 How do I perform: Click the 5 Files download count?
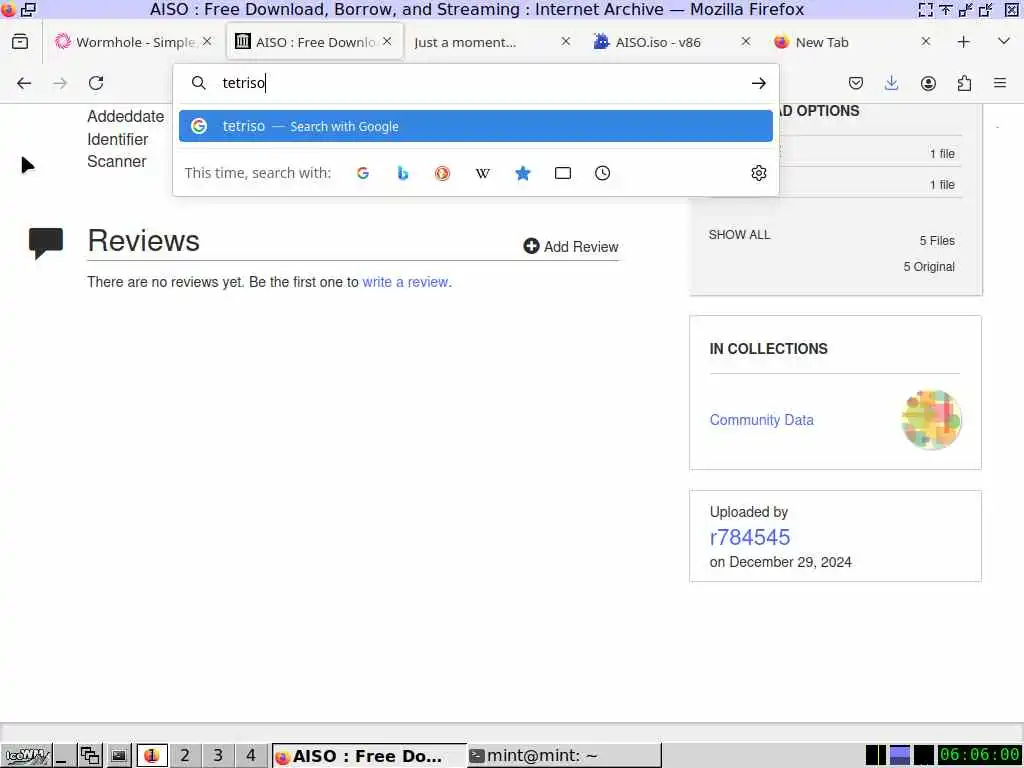(x=937, y=241)
